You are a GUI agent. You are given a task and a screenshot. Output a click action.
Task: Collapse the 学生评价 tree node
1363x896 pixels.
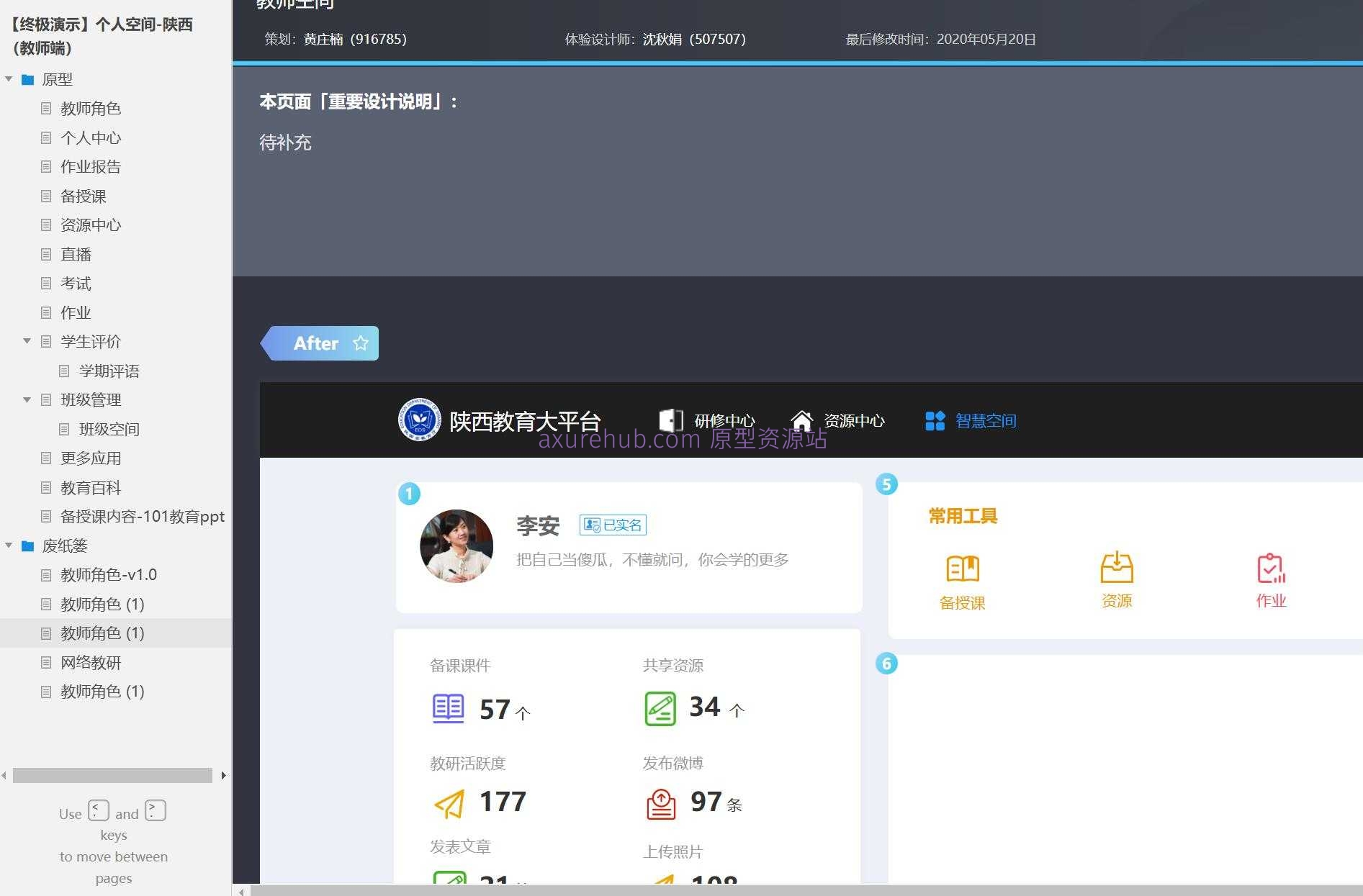(x=27, y=342)
